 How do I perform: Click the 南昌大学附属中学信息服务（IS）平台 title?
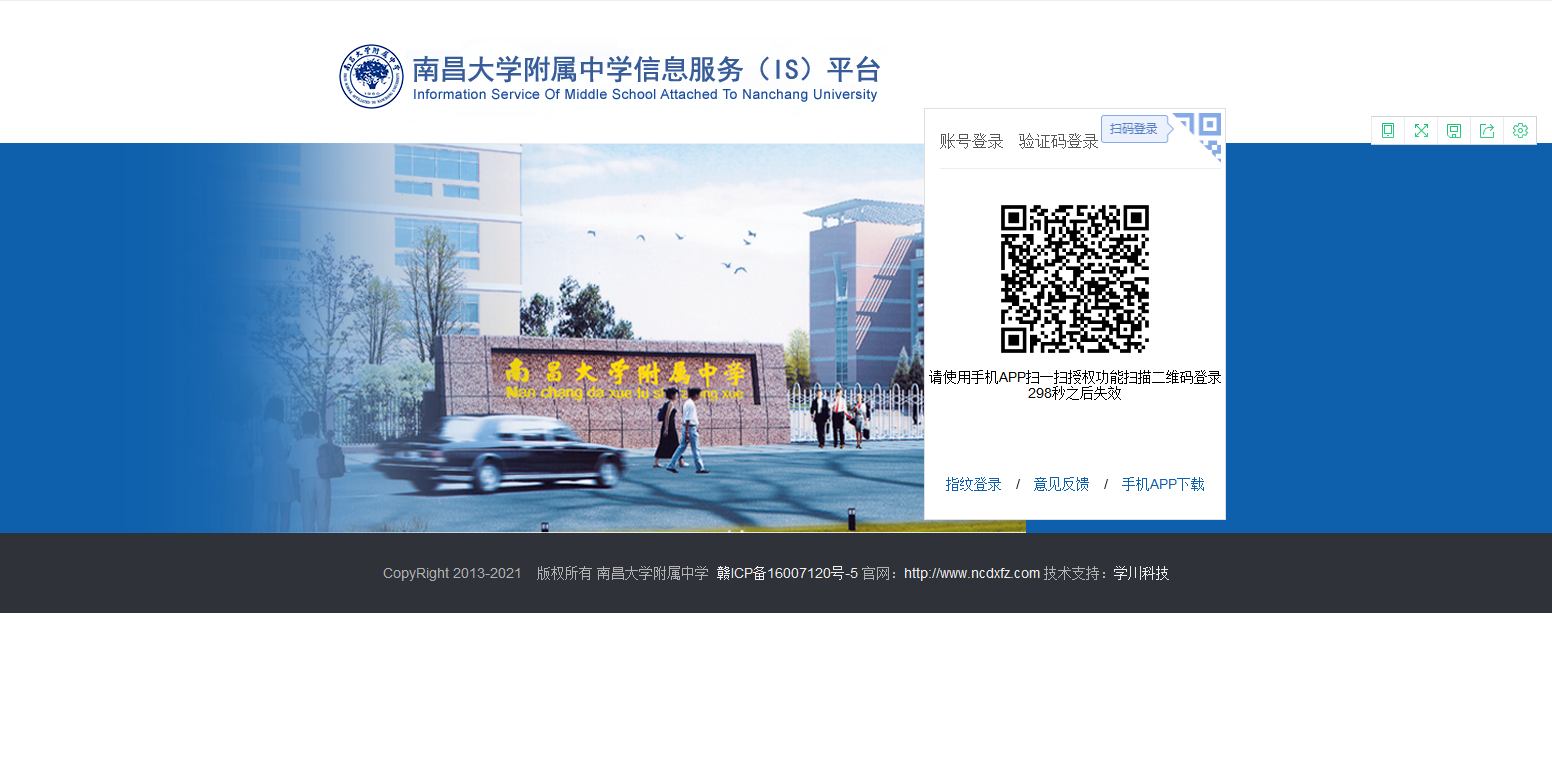646,69
